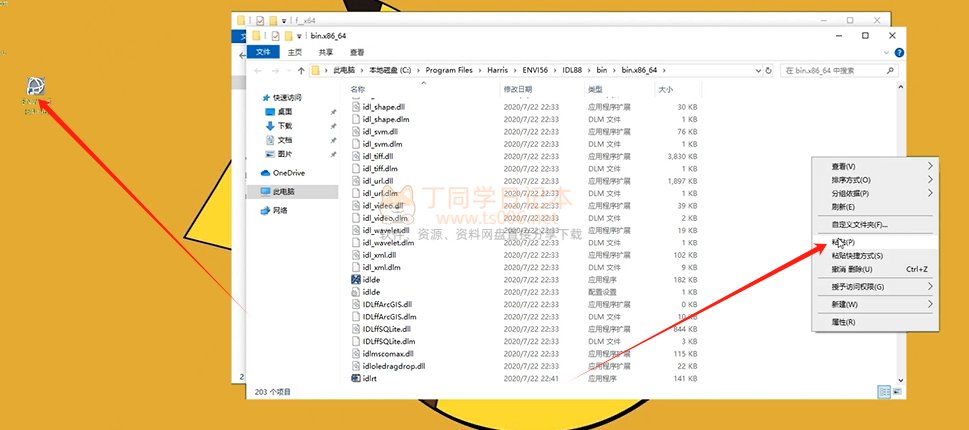Image resolution: width=969 pixels, height=430 pixels.
Task: Choose 粘贴快捷方式(S) in the context menu
Action: (x=875, y=256)
